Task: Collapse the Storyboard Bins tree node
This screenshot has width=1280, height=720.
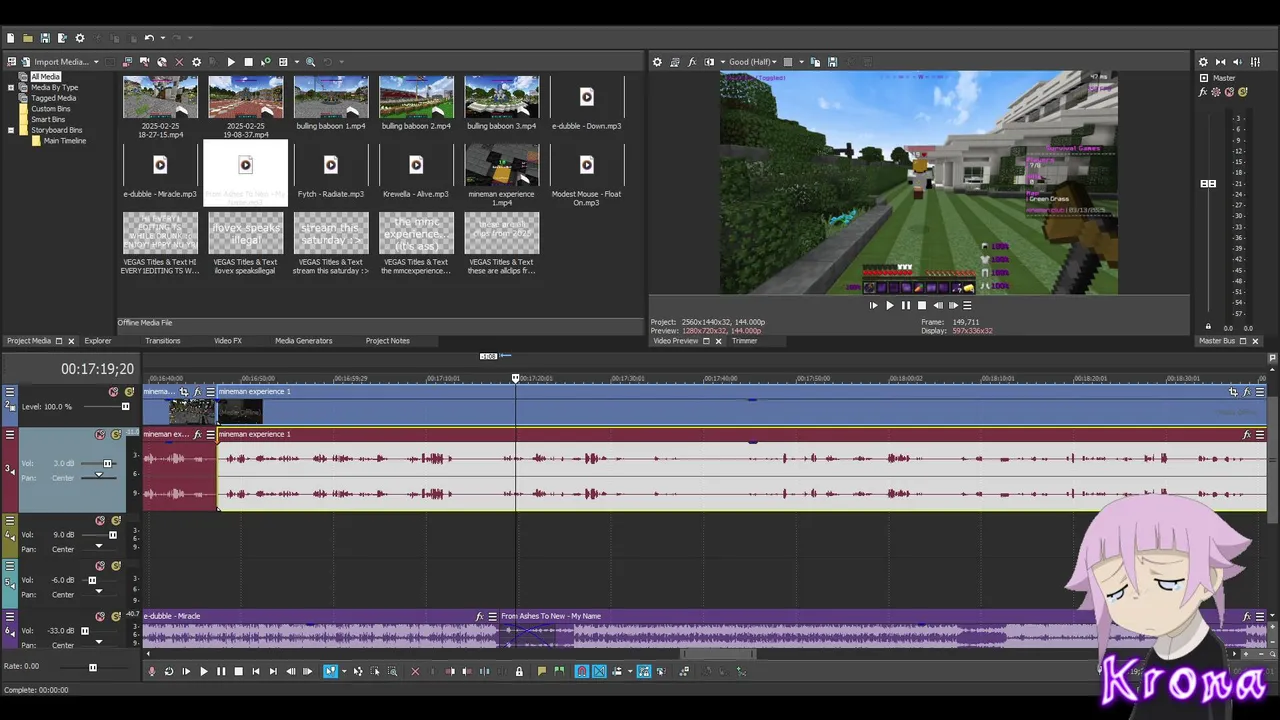Action: coord(11,130)
